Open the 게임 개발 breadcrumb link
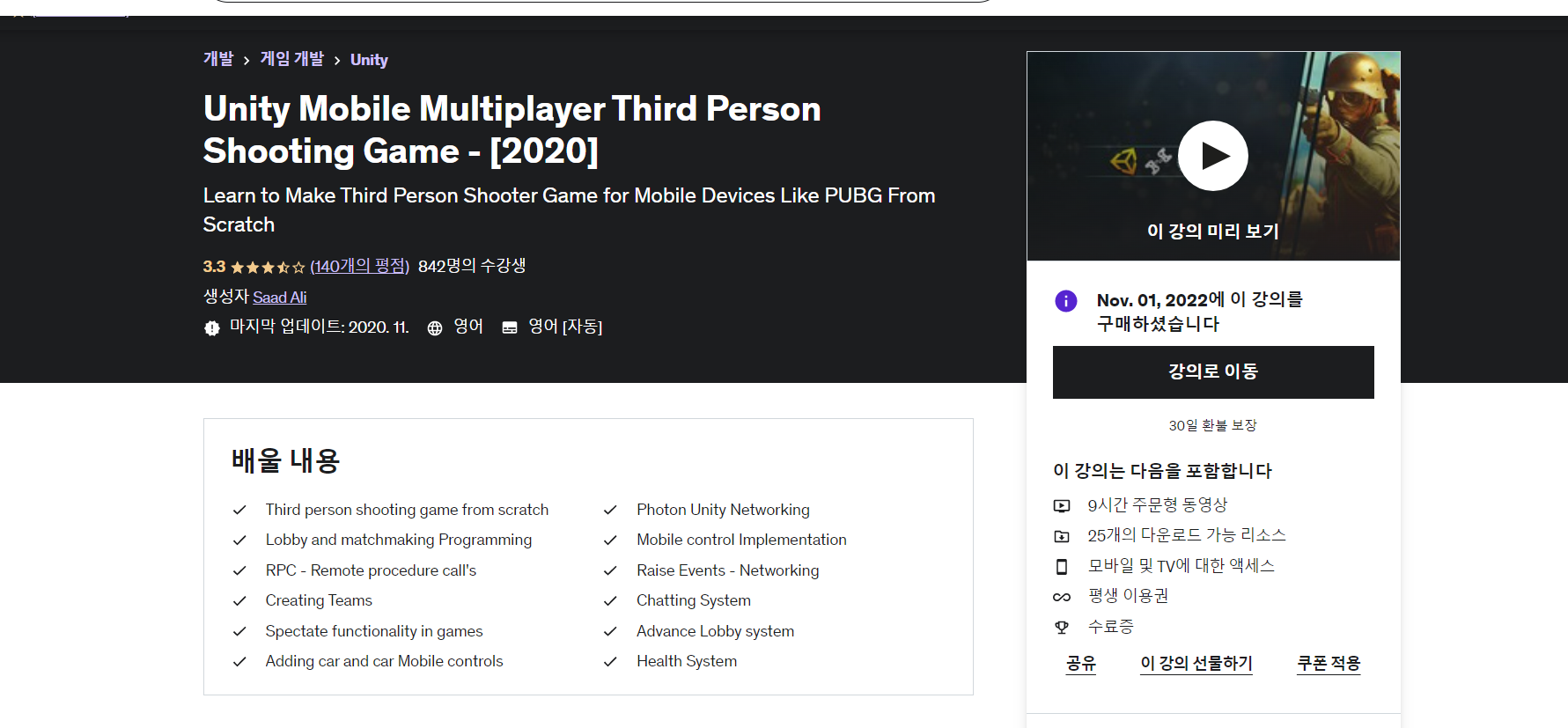This screenshot has width=1568, height=728. 292,59
